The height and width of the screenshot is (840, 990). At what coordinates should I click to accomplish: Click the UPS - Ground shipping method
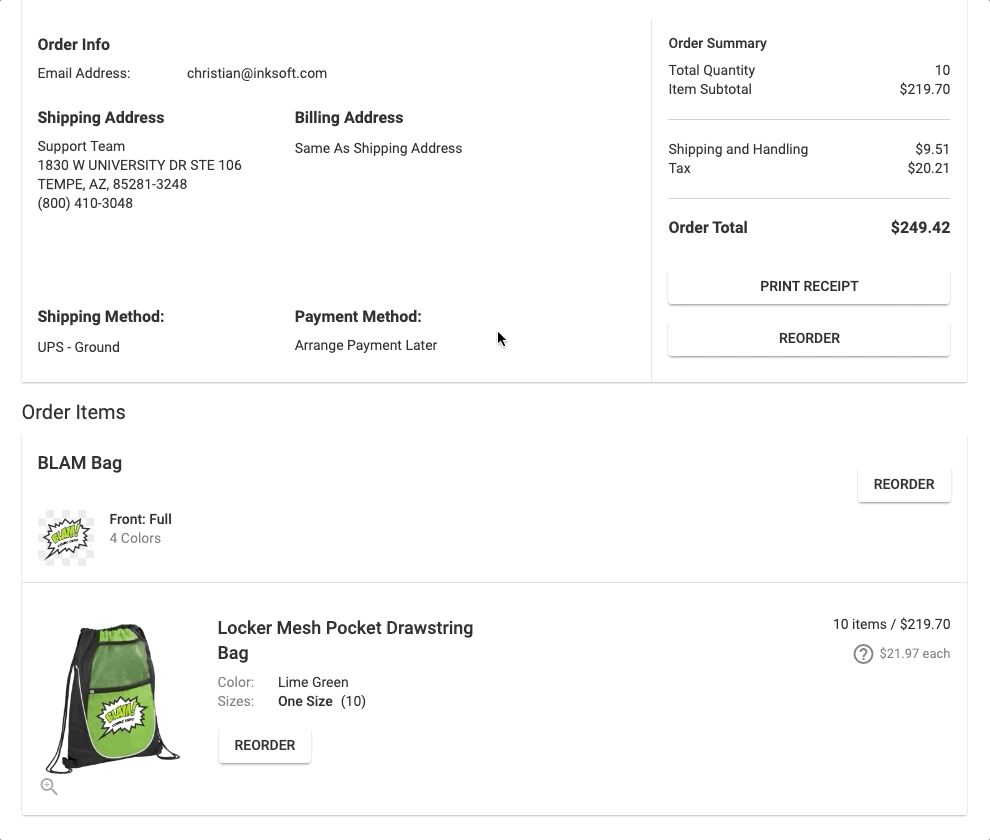click(78, 347)
